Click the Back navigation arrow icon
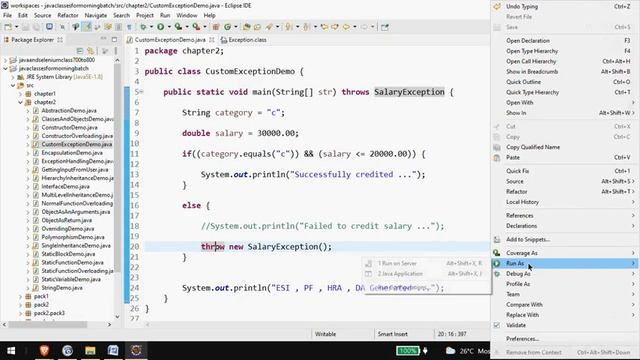Screen dimensions: 640x360 coord(346,27)
